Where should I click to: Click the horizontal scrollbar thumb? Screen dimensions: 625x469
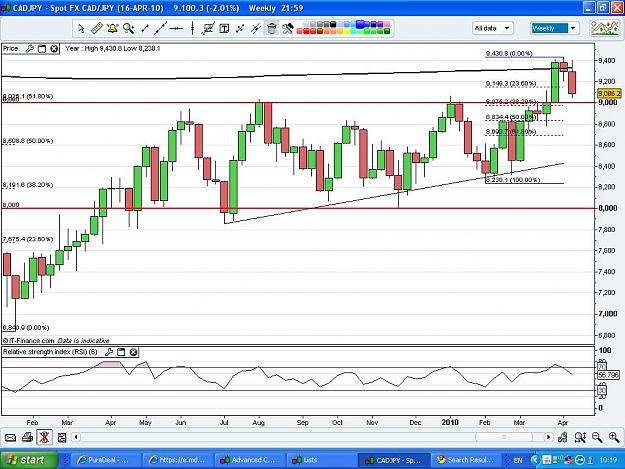(503, 437)
